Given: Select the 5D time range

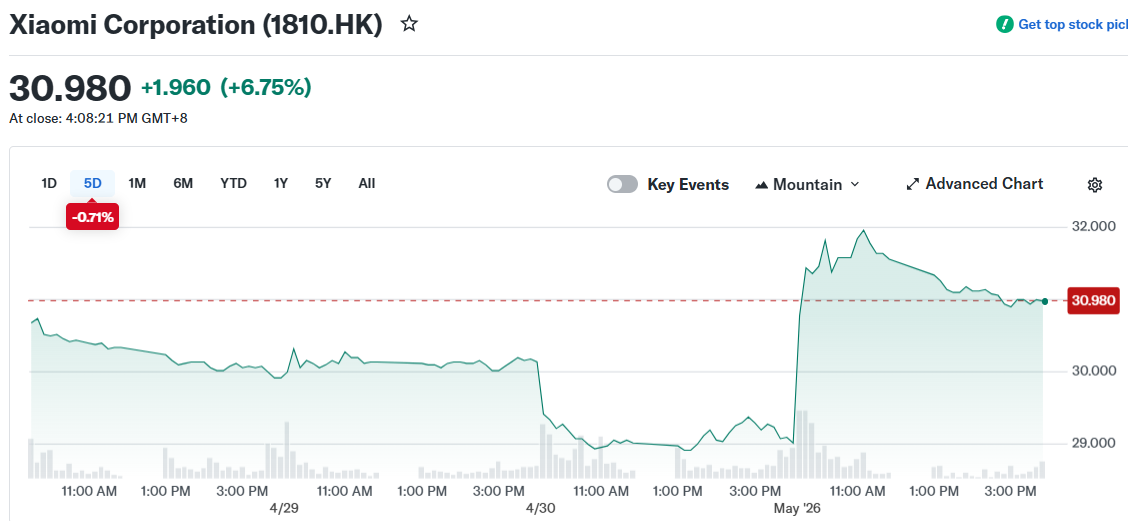Looking at the screenshot, I should pyautogui.click(x=93, y=184).
